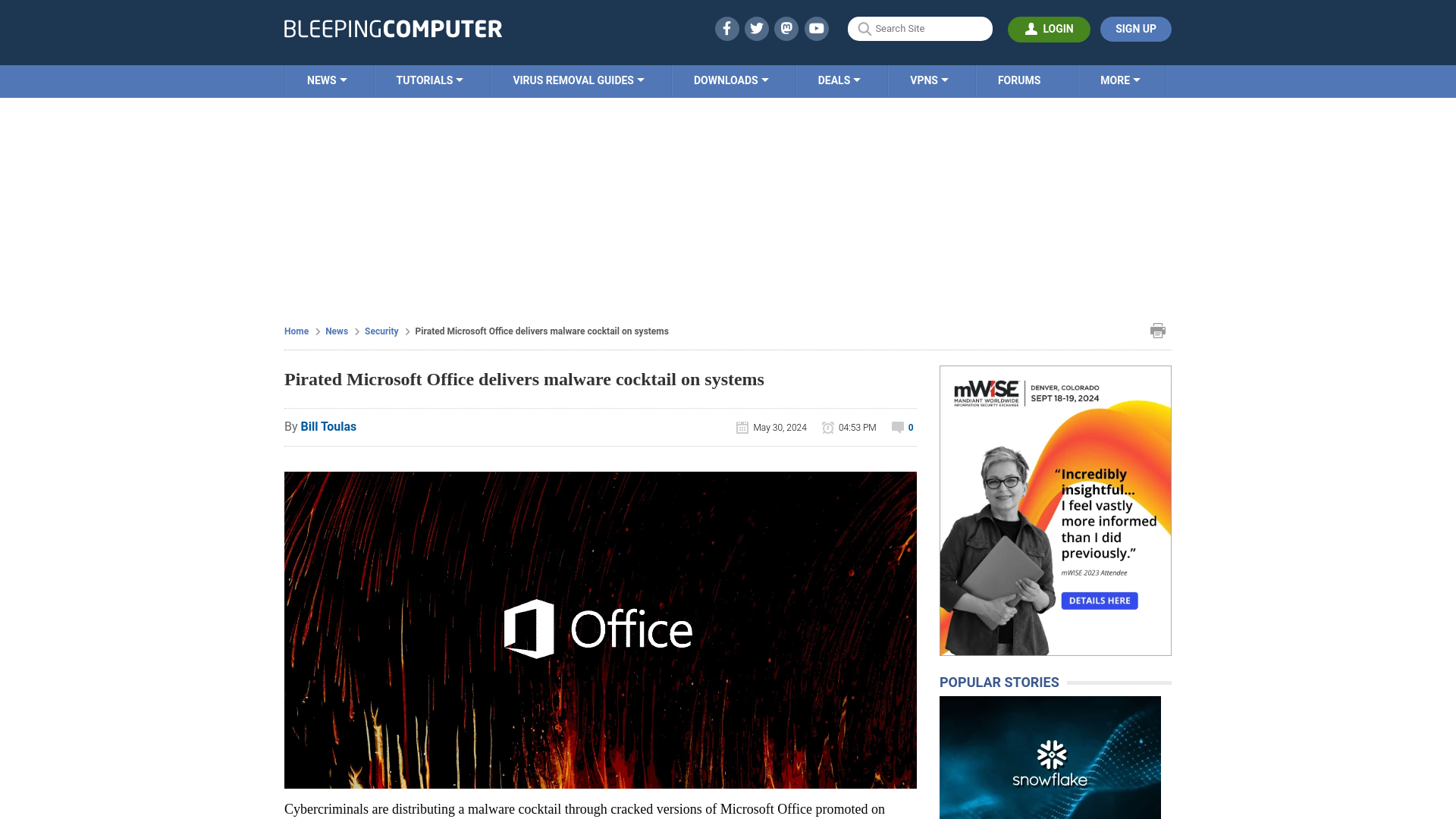Open the MORE menu item
Viewport: 1456px width, 819px height.
[x=1120, y=80]
